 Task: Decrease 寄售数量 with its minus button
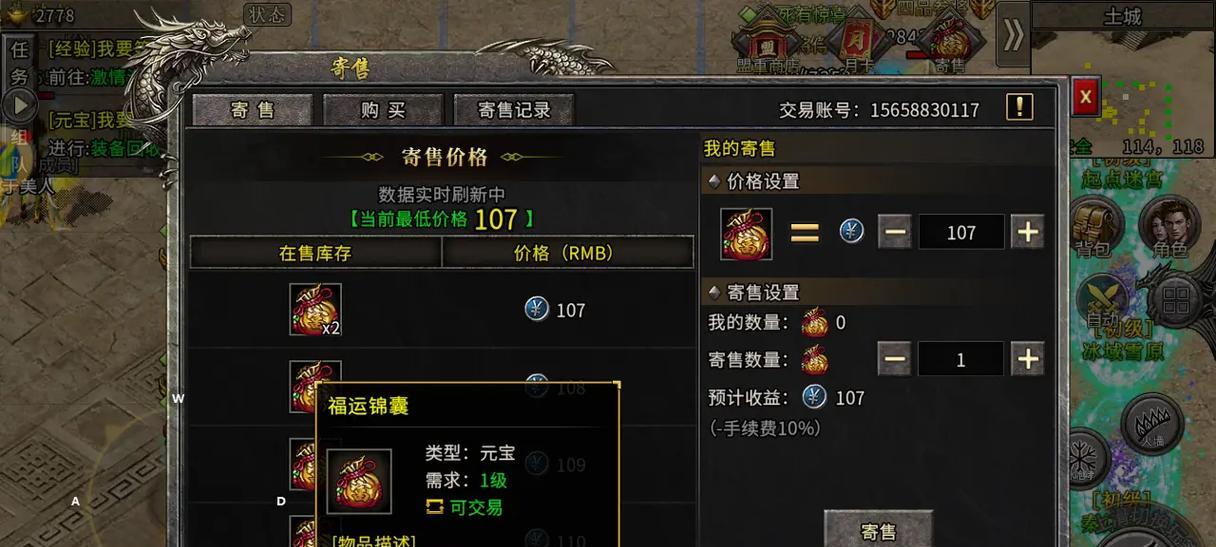click(894, 359)
